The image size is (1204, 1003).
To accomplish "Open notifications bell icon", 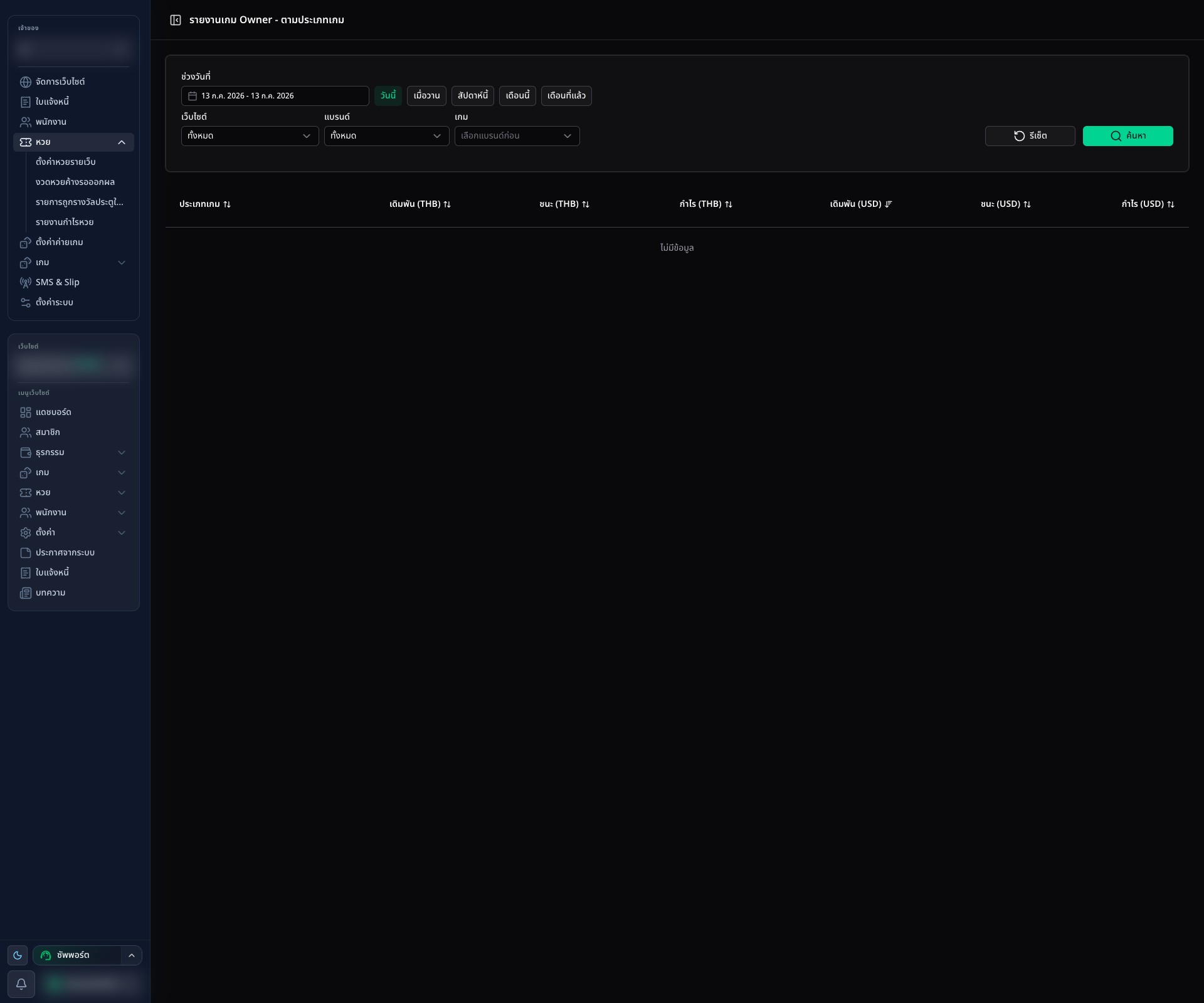I will (21, 984).
